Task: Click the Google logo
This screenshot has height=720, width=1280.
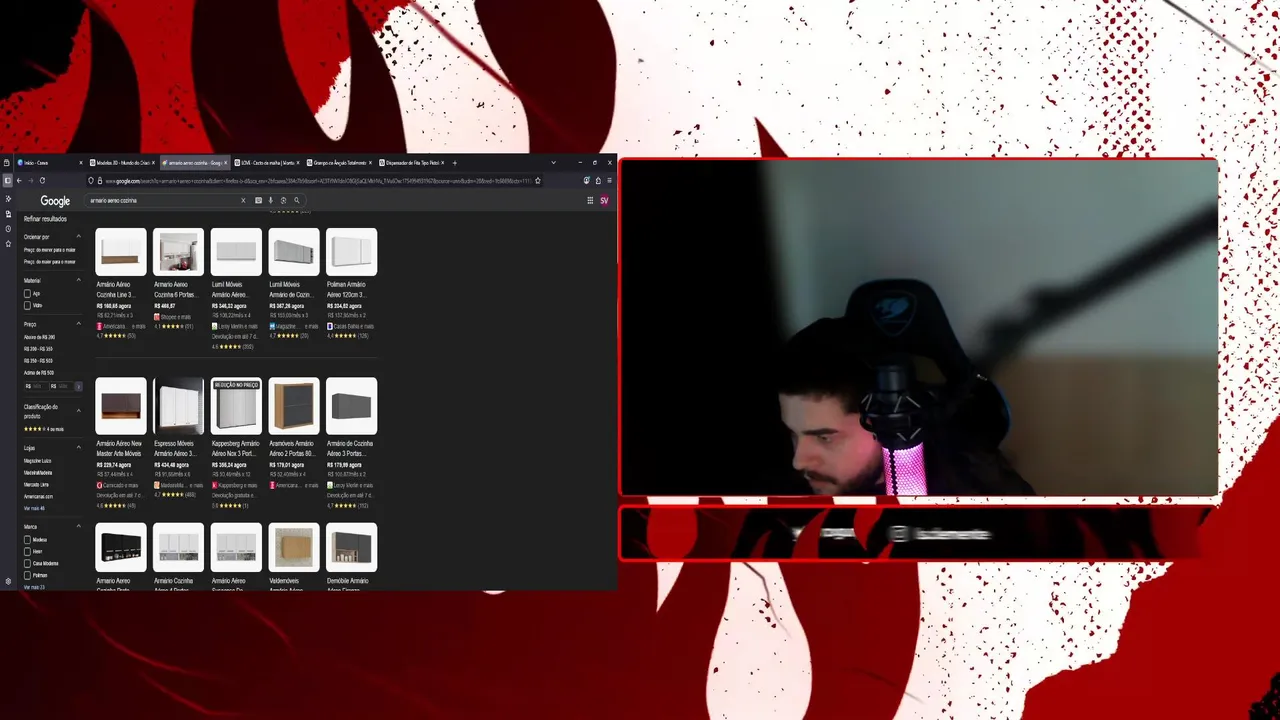Action: pyautogui.click(x=55, y=201)
